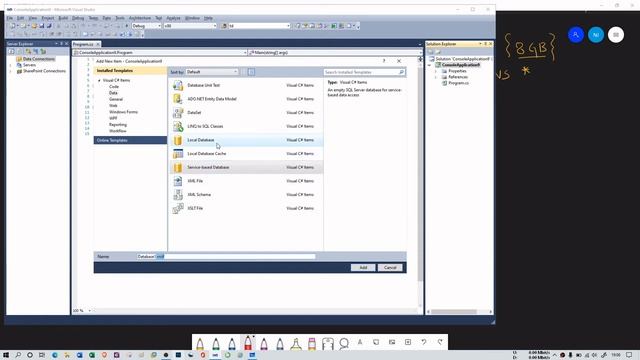The image size is (640, 360).
Task: Open the Main(string[] args) member dropdown
Action: [335, 53]
